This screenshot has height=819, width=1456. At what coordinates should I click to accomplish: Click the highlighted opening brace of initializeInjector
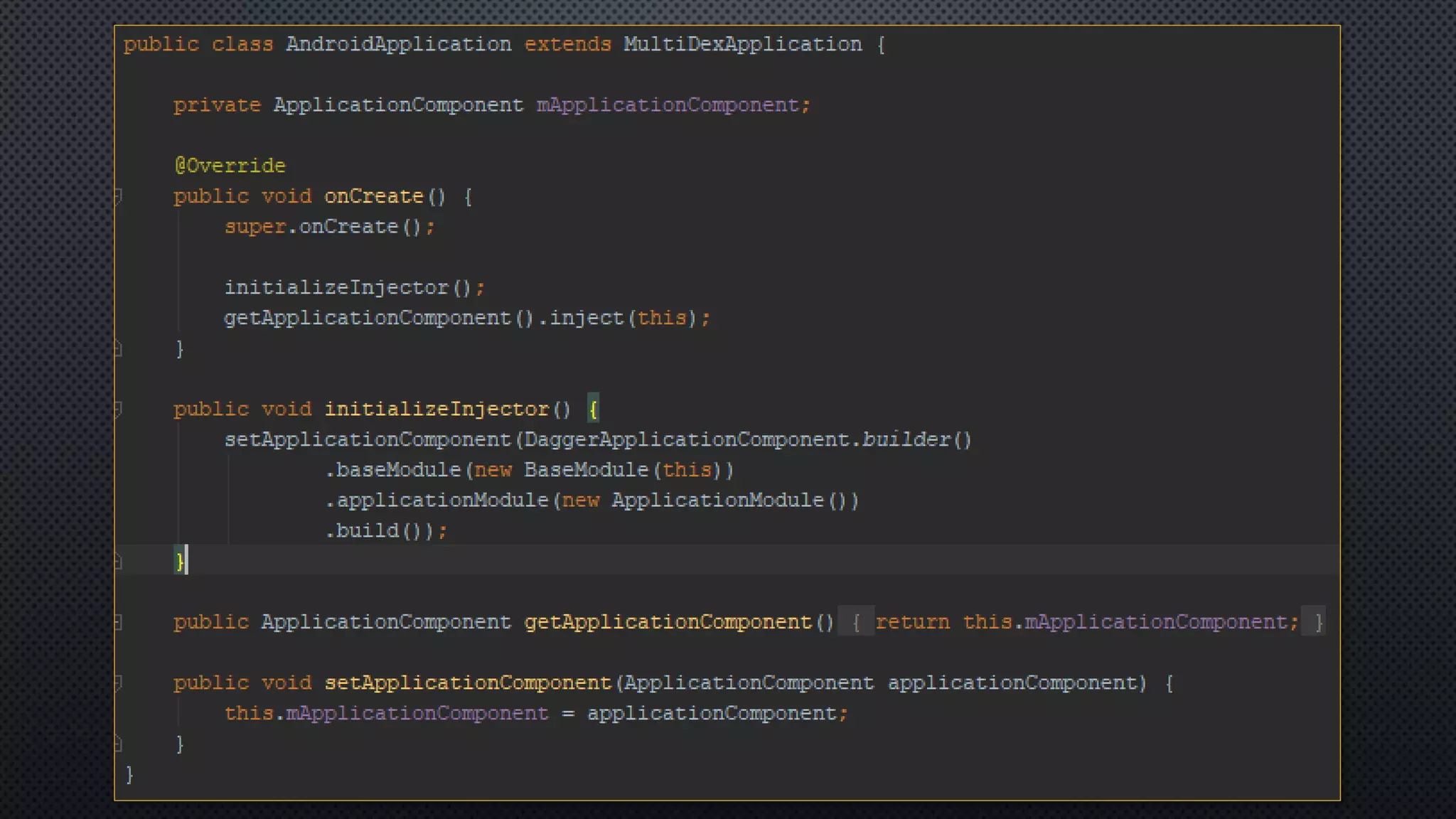593,409
